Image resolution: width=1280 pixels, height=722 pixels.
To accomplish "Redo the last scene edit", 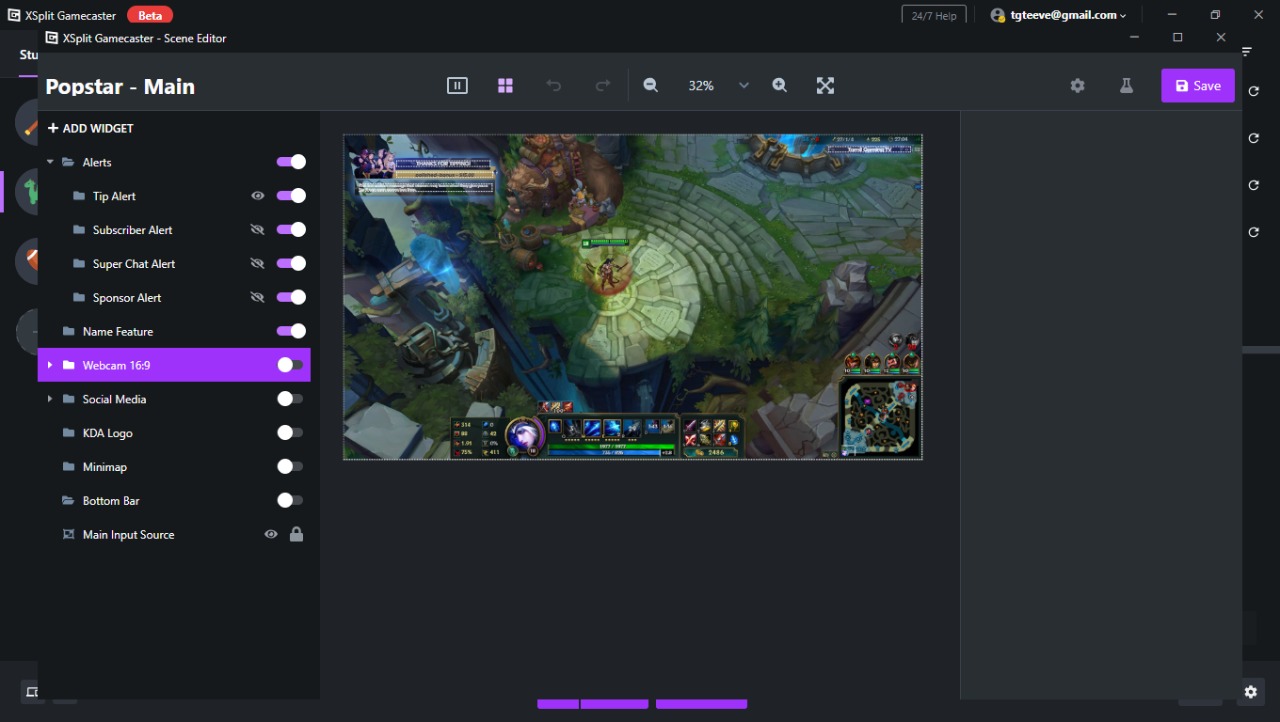I will coord(602,86).
